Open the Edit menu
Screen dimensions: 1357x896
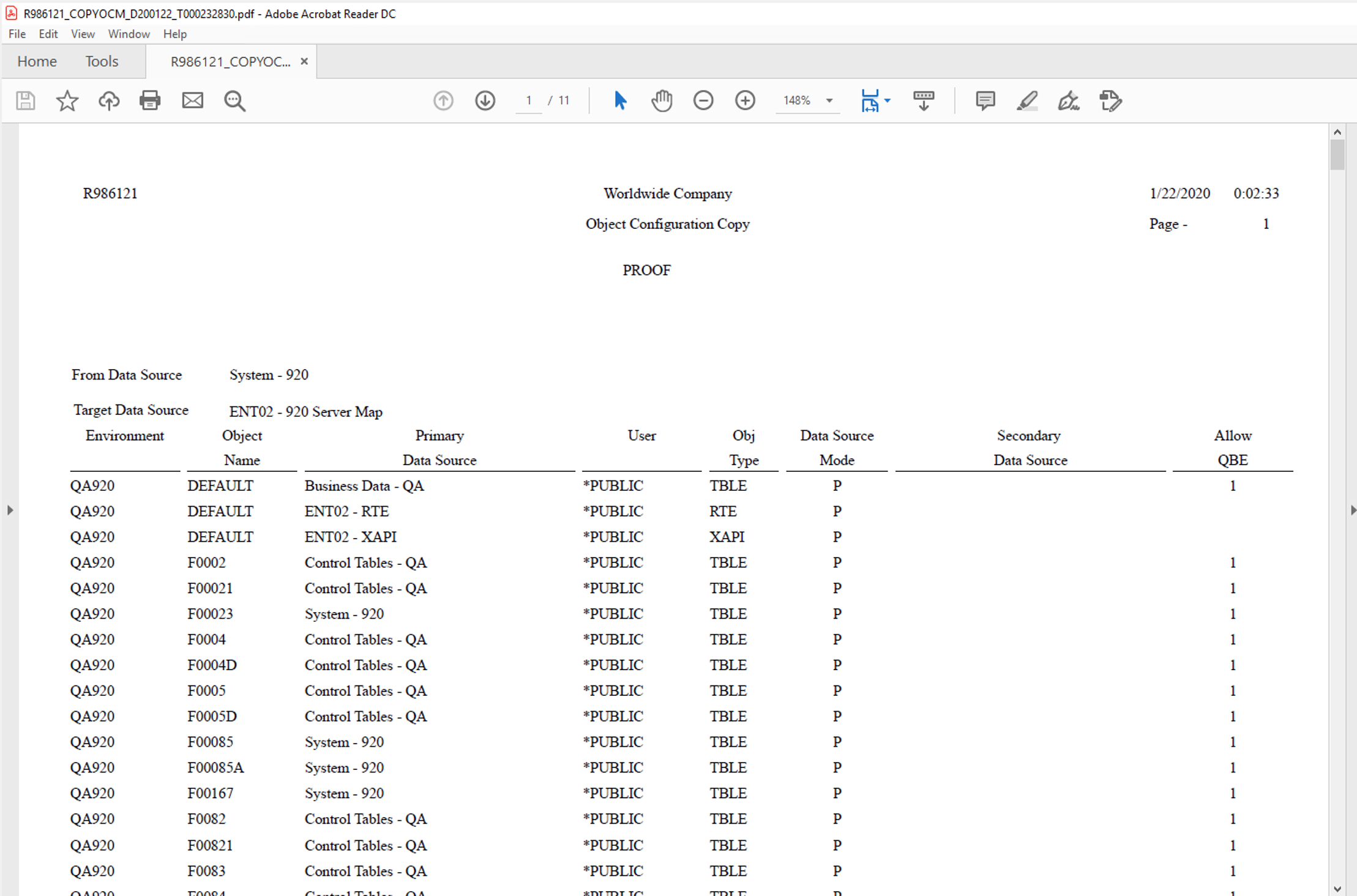pyautogui.click(x=48, y=34)
